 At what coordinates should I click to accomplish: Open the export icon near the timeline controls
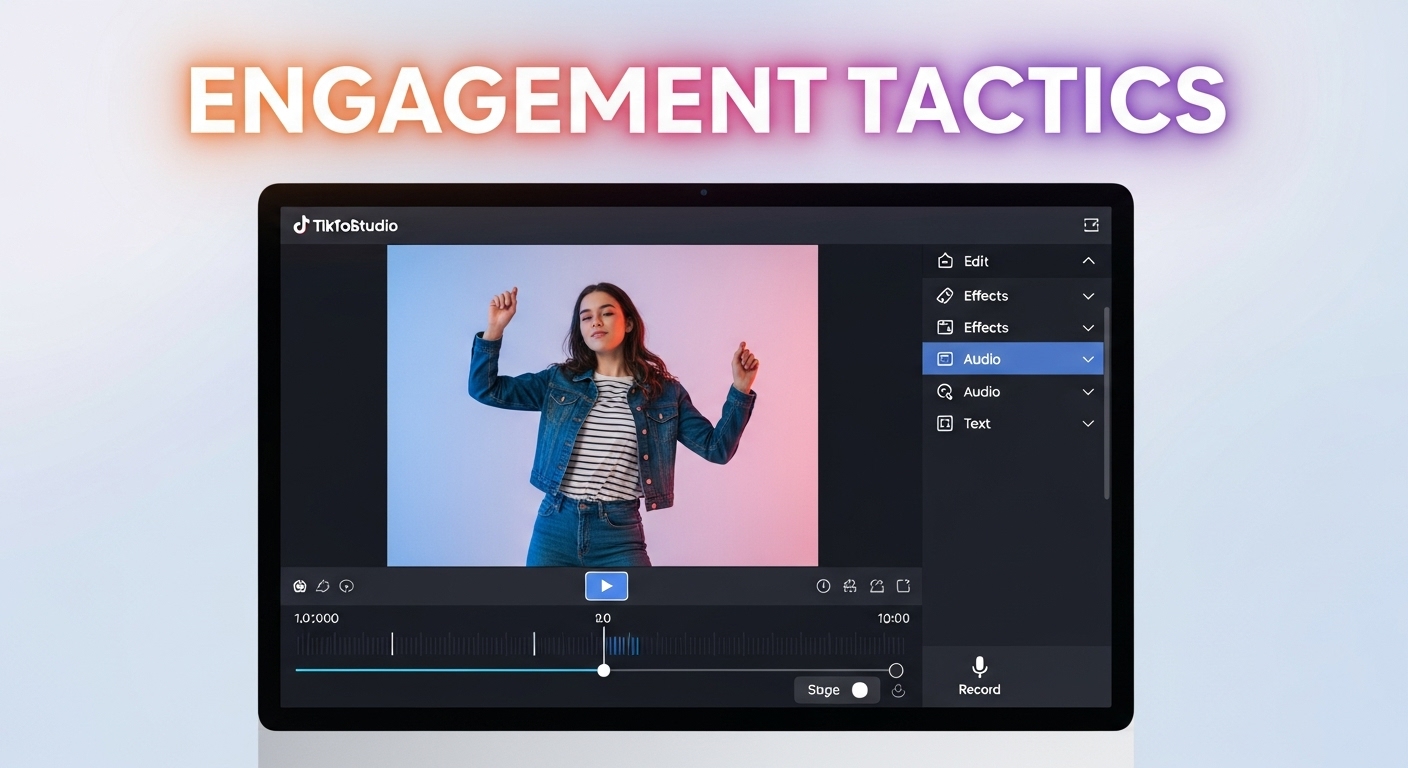click(x=876, y=586)
